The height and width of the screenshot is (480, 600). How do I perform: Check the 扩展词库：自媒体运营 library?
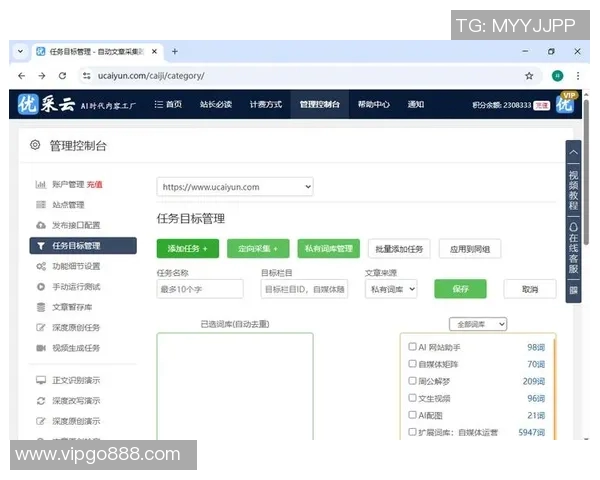click(412, 432)
